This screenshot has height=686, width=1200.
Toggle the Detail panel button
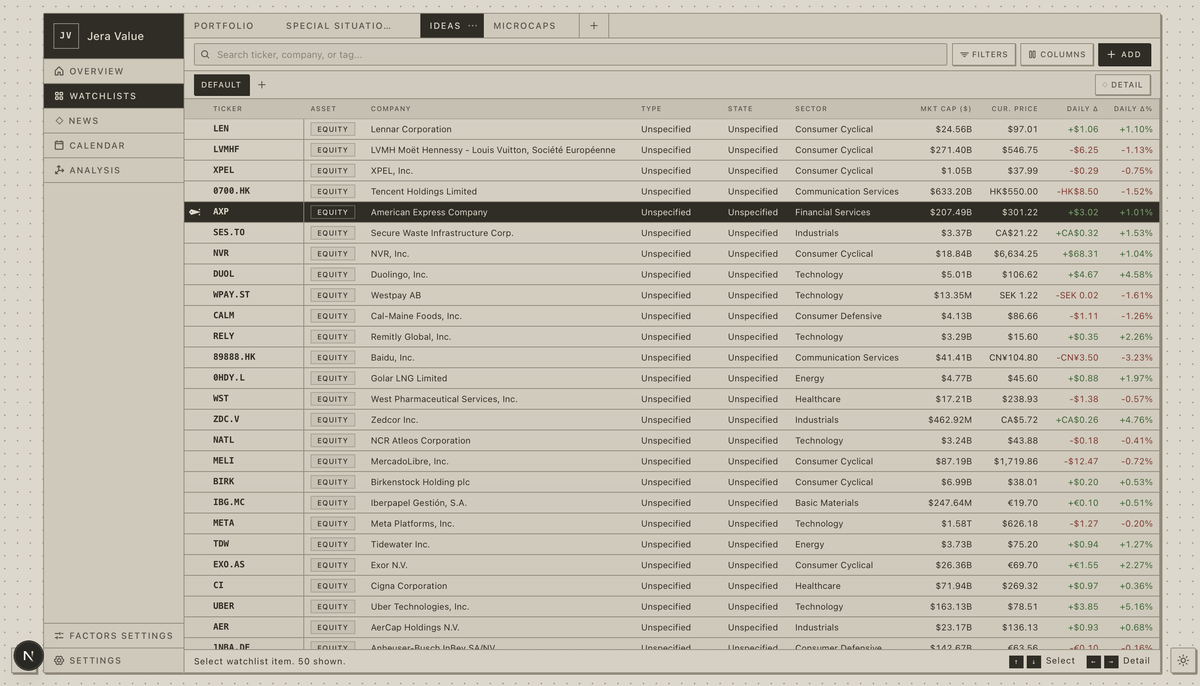point(1122,85)
